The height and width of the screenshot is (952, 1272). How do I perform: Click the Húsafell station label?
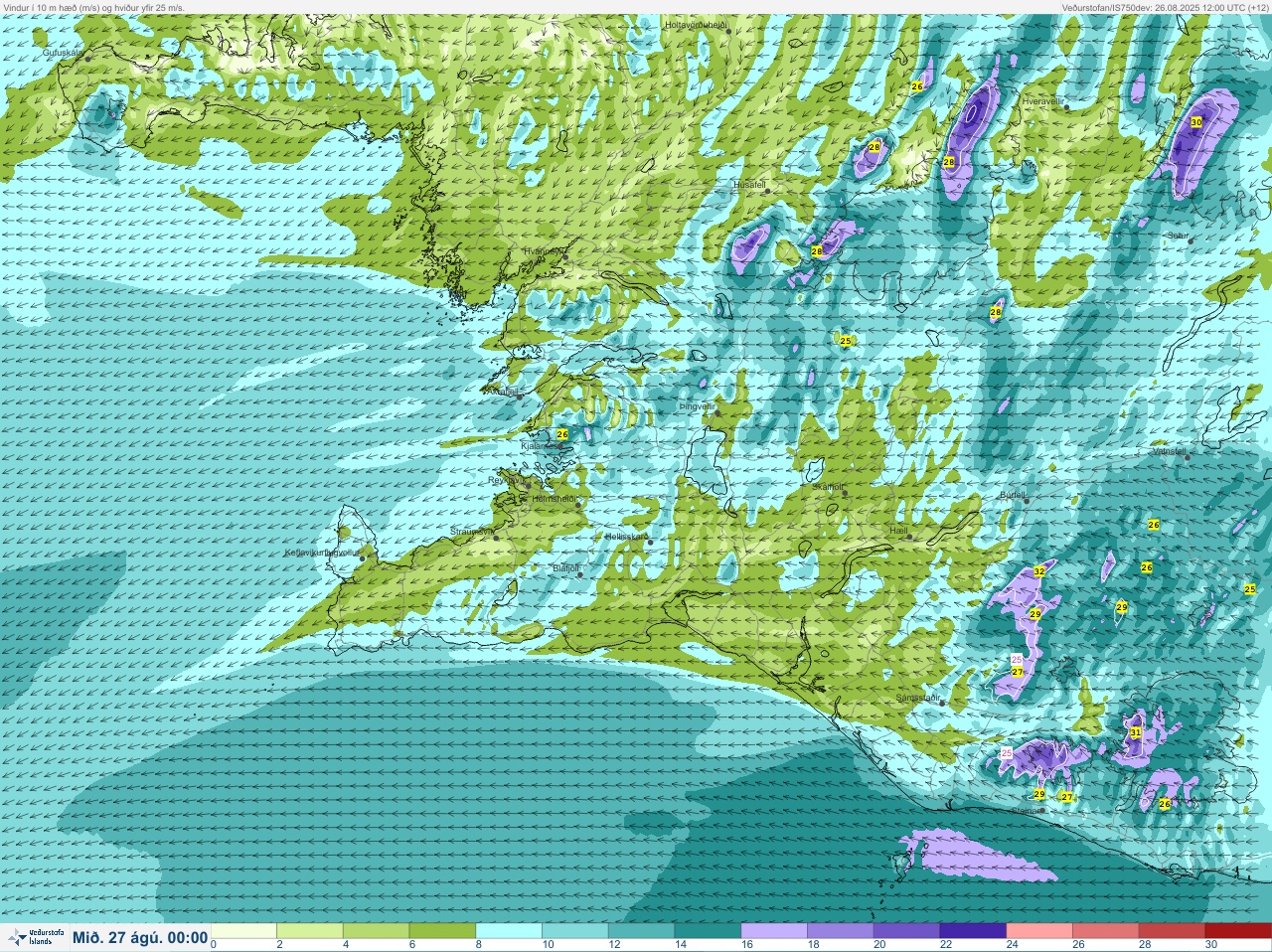pos(749,185)
